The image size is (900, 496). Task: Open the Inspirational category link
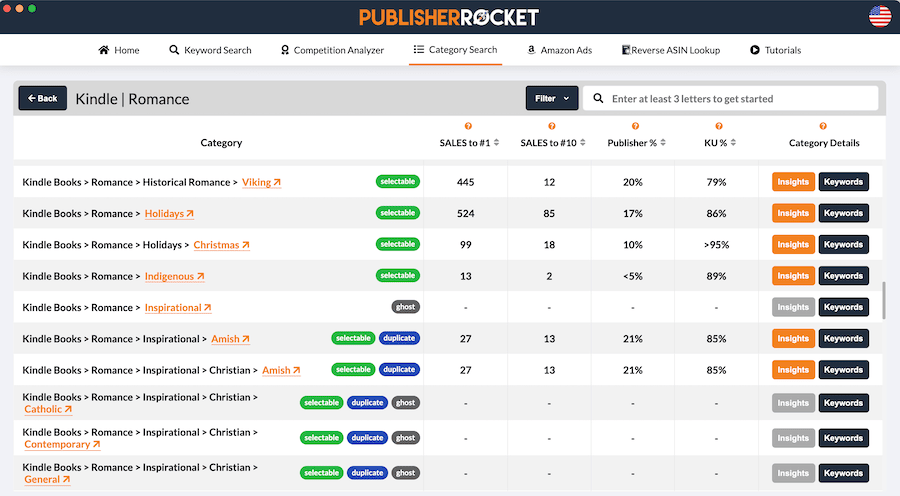178,308
